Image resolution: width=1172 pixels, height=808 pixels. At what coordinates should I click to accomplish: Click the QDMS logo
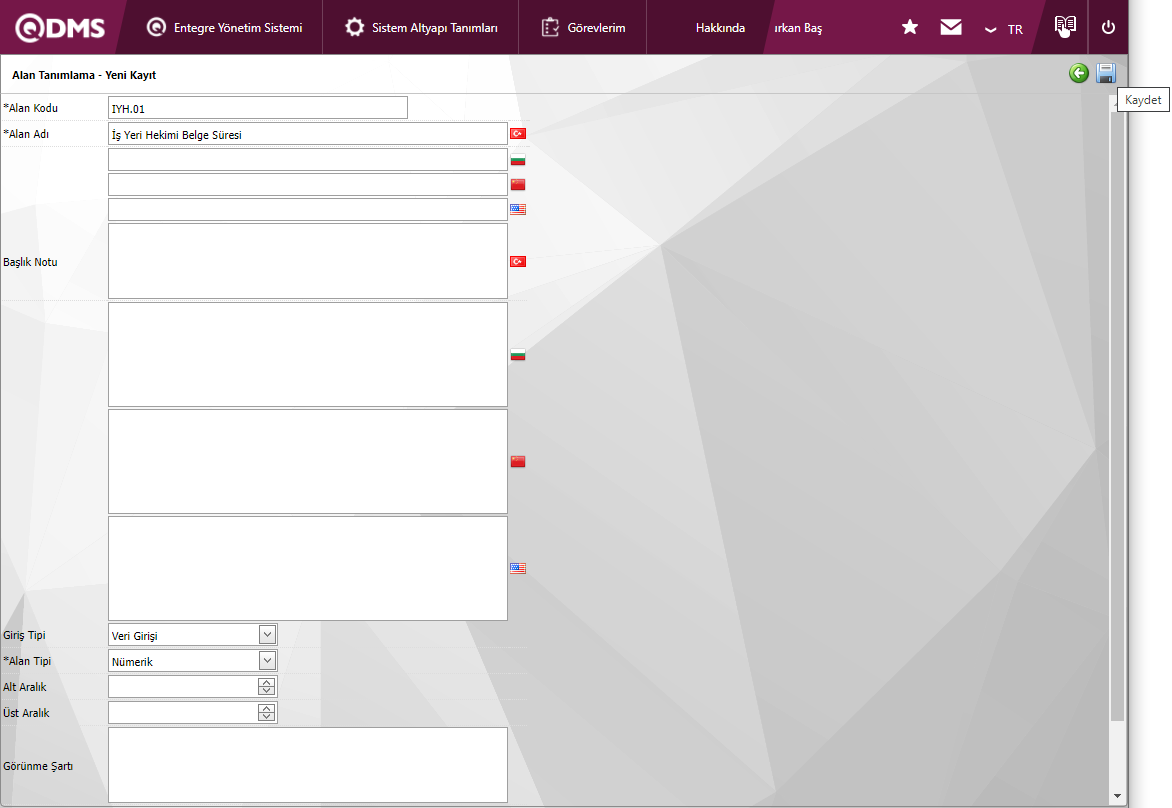(x=60, y=28)
